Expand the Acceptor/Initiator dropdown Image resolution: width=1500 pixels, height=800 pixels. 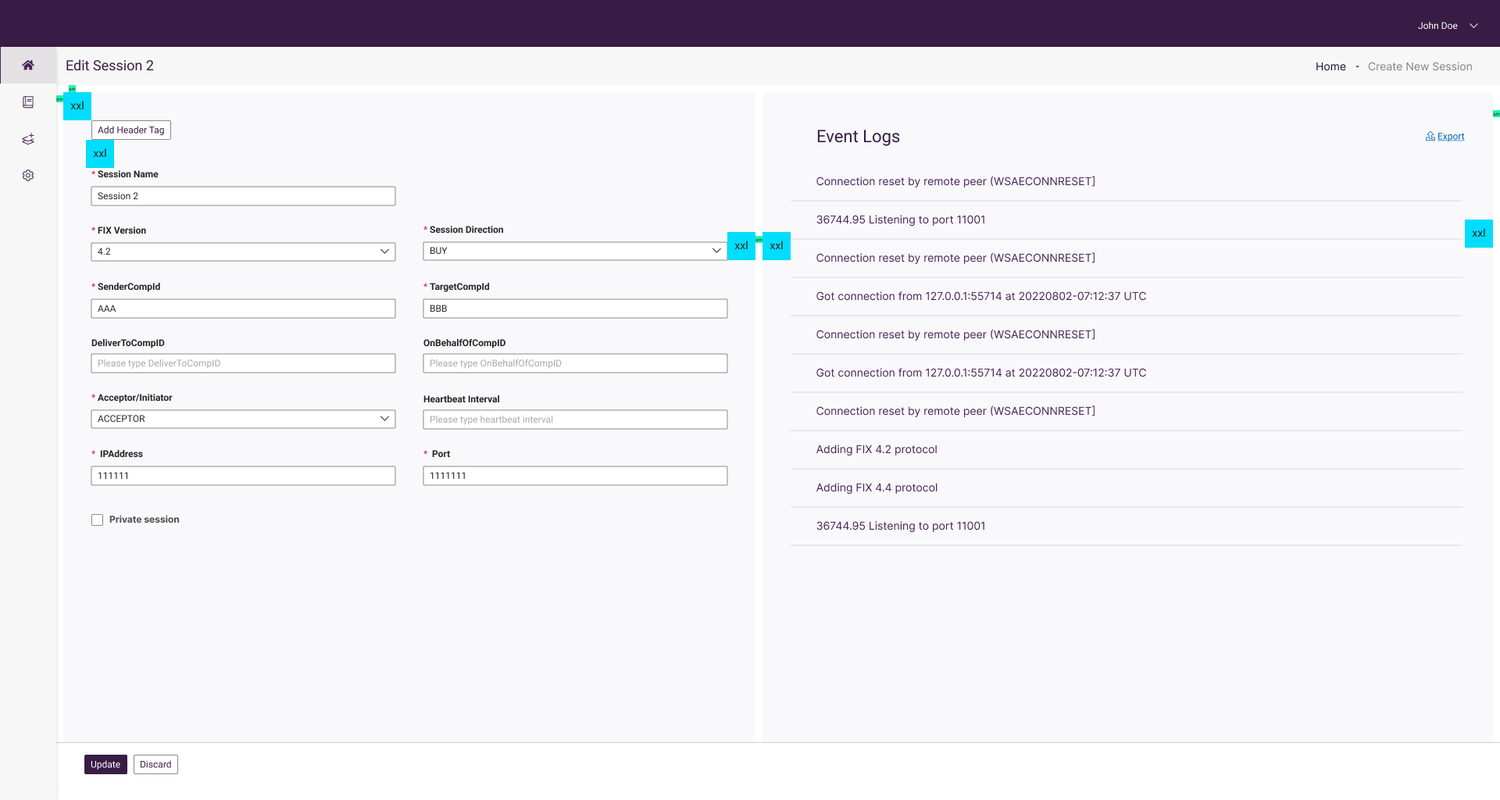coord(243,419)
